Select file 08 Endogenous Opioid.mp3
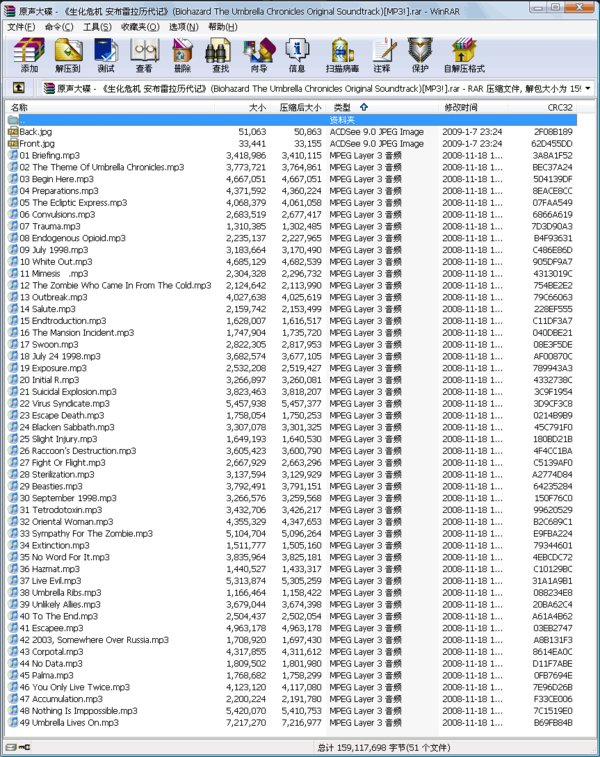Image resolution: width=600 pixels, height=757 pixels. (72, 238)
